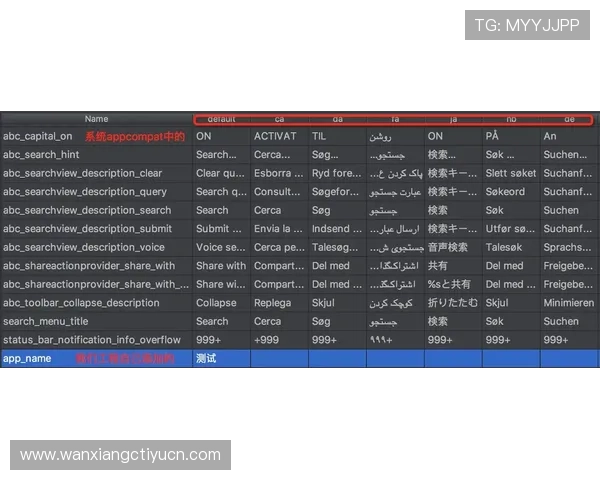Select the ja locale column header
Image resolution: width=600 pixels, height=480 pixels.
[453, 119]
